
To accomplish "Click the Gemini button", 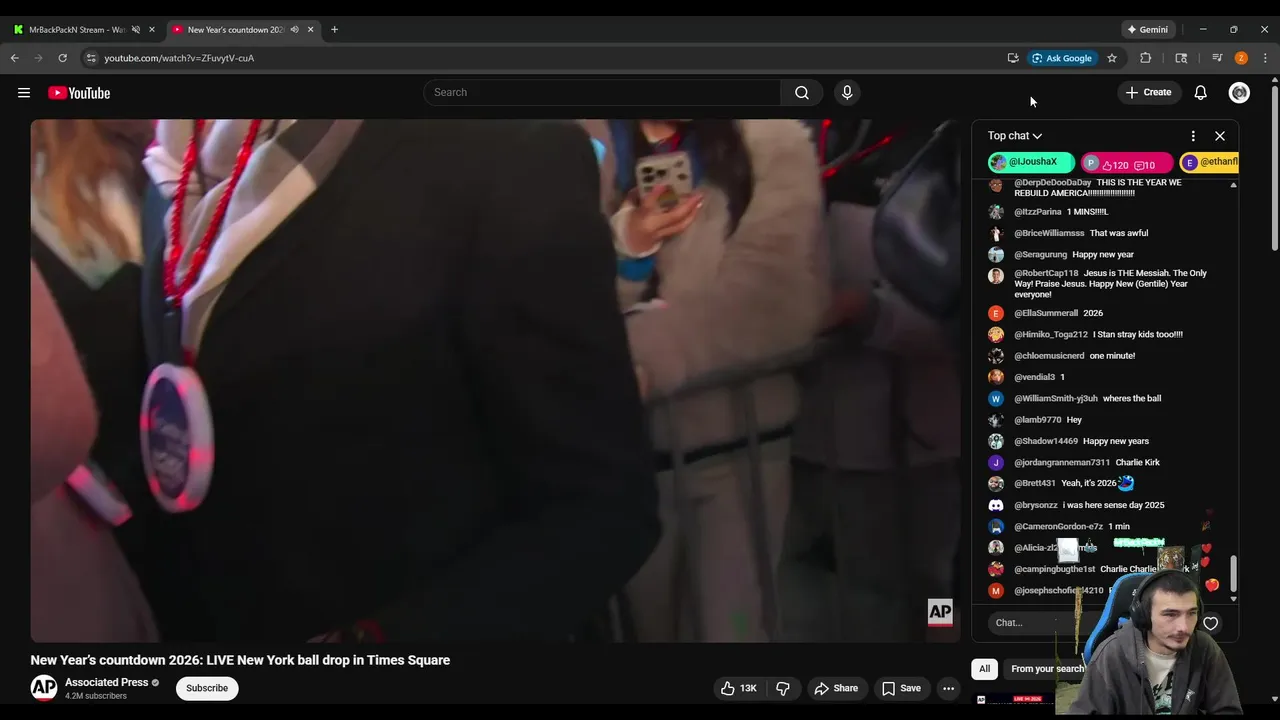I will (1147, 30).
